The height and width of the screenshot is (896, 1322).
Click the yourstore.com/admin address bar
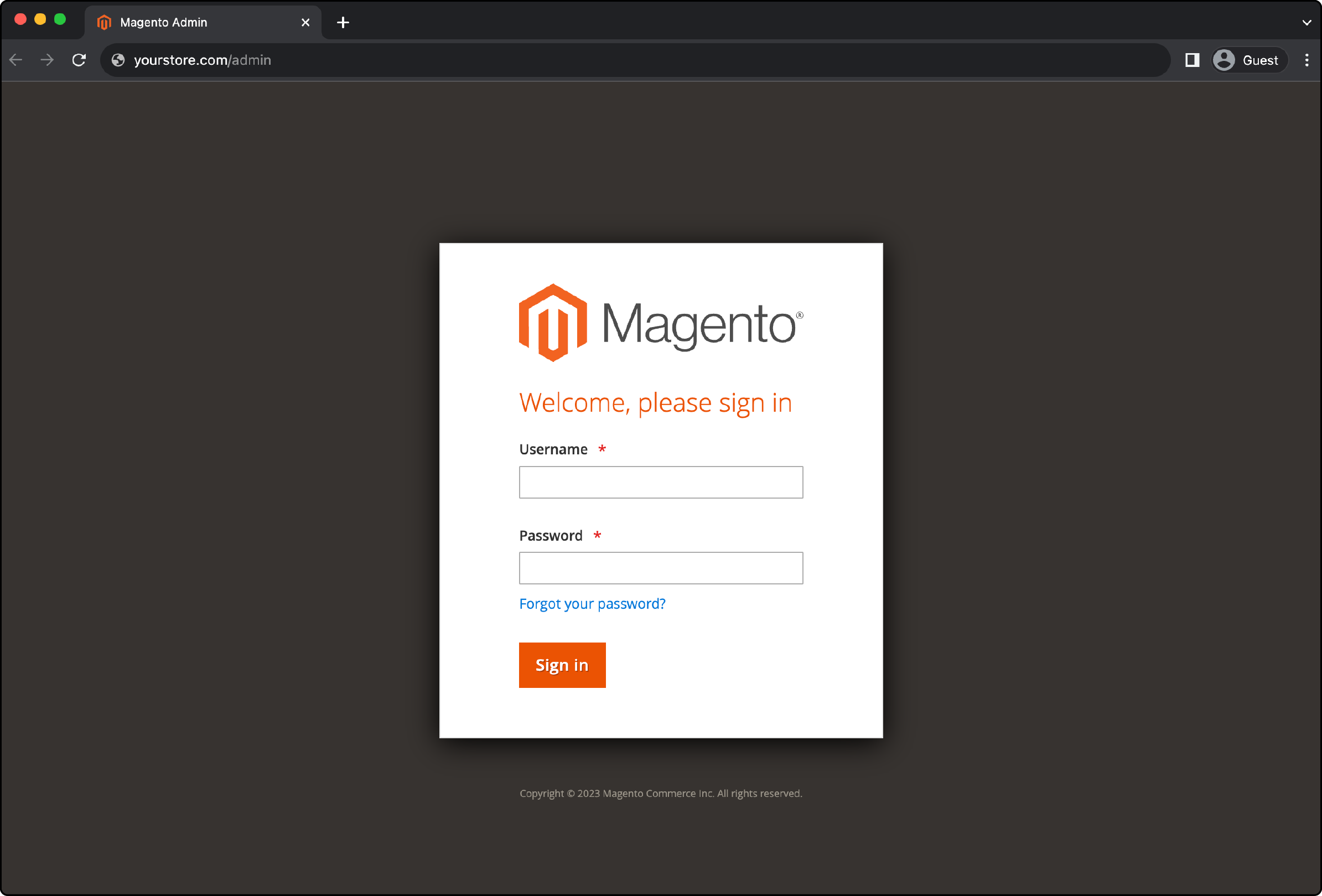click(635, 60)
